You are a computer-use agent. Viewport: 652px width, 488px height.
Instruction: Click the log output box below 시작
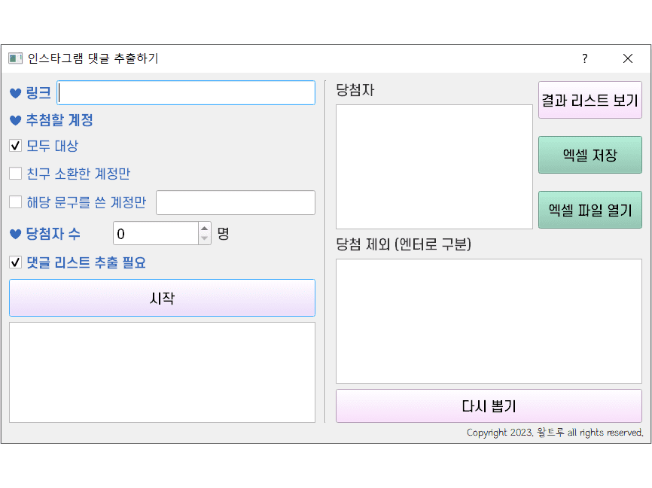[162, 371]
